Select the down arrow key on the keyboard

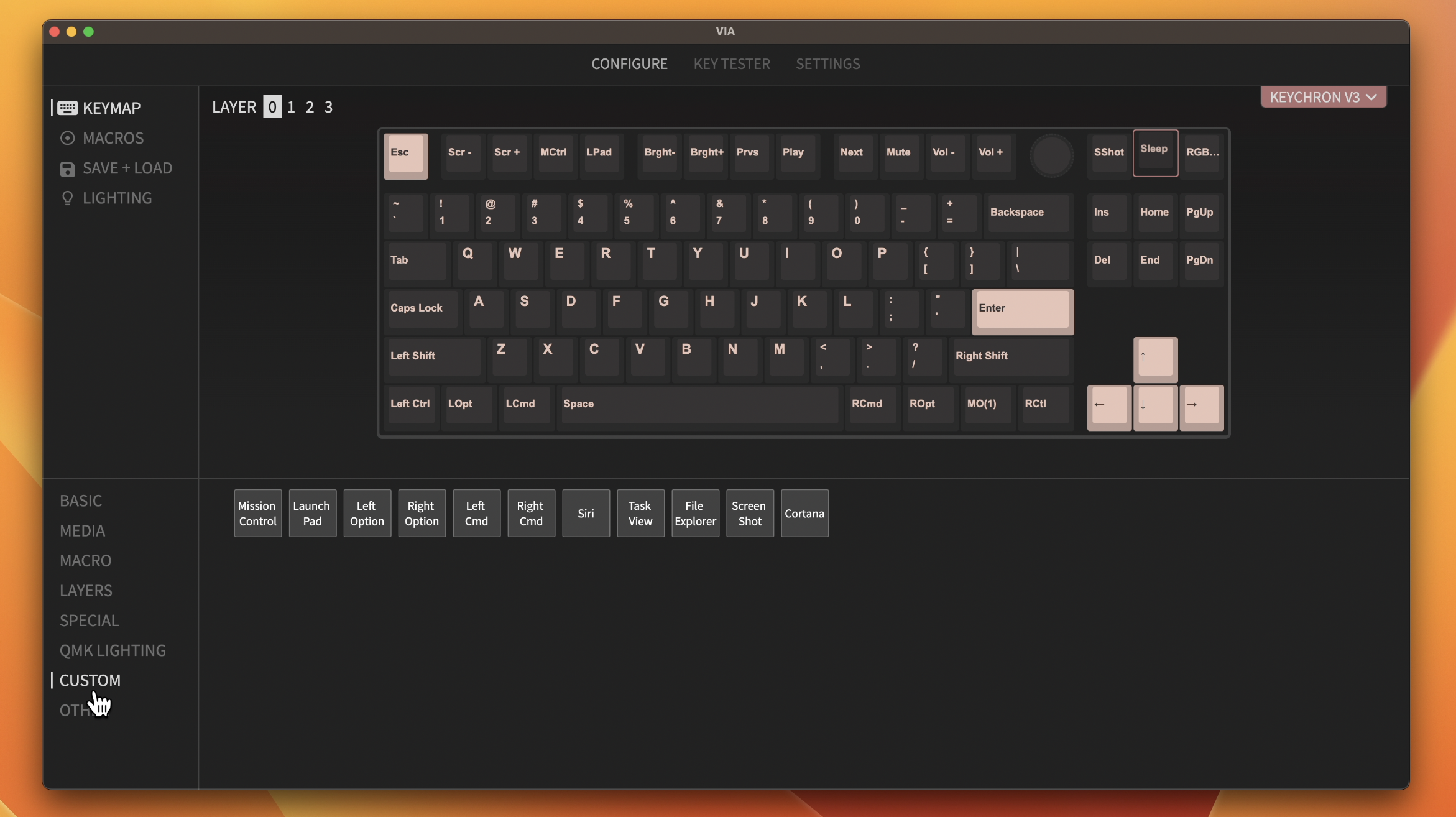point(1155,405)
